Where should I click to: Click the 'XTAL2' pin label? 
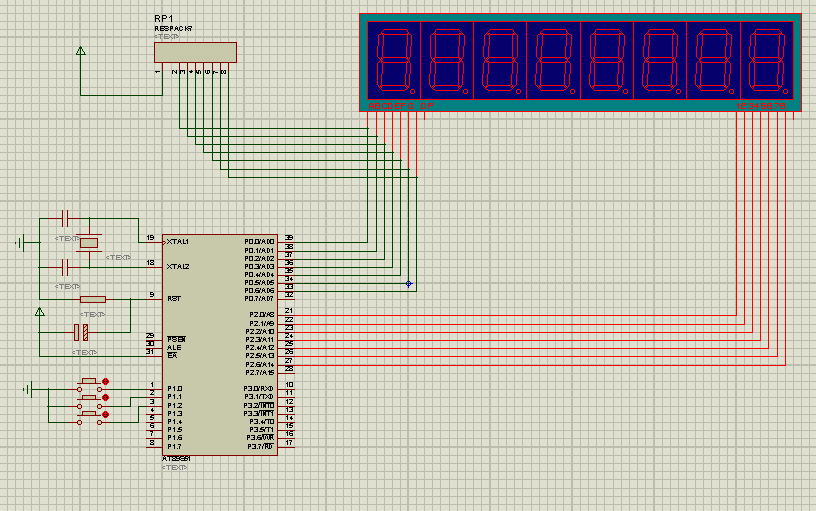pos(178,266)
